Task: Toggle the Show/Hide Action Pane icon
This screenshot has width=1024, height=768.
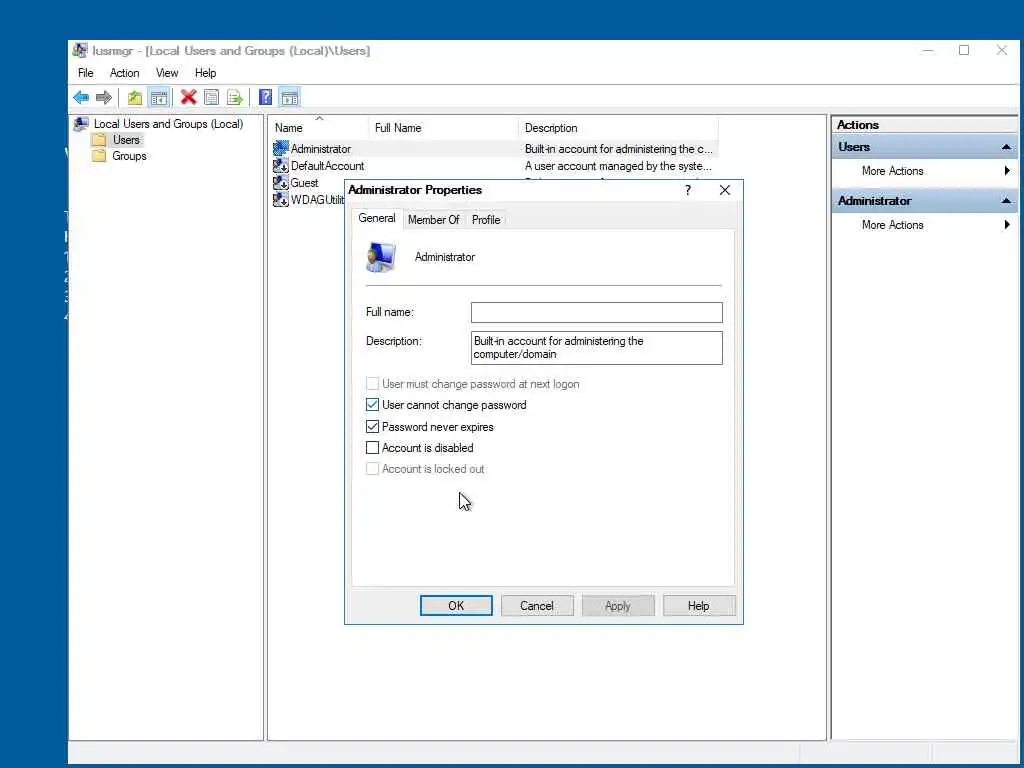Action: tap(289, 98)
